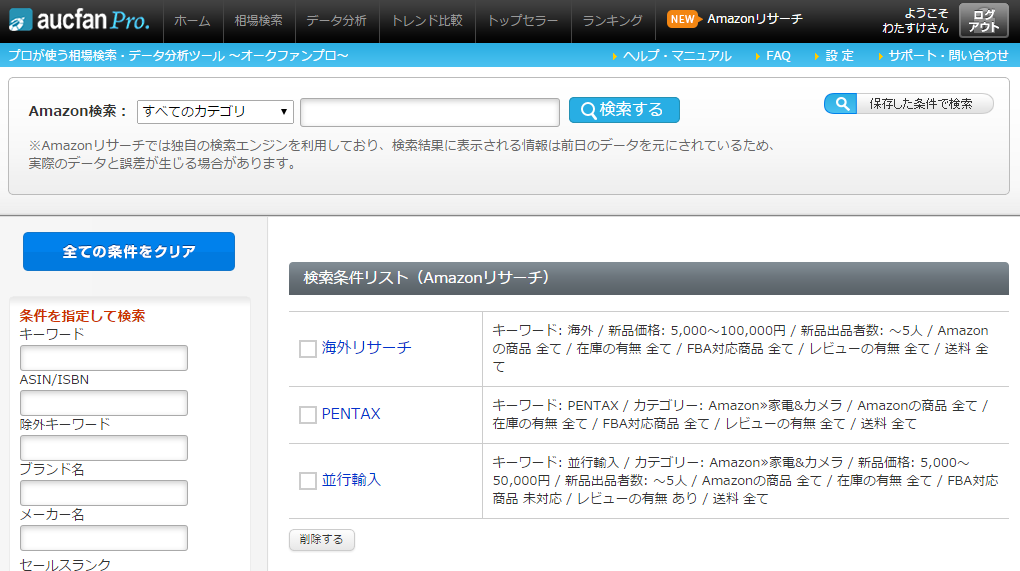Screen dimensions: 1020x571
Task: Select the 並行輸入 checkbox
Action: click(308, 481)
